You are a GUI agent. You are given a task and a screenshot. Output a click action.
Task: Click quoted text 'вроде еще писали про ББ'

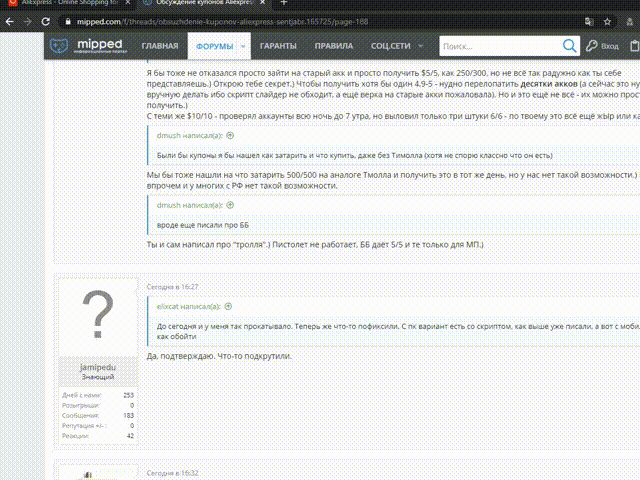coord(203,225)
